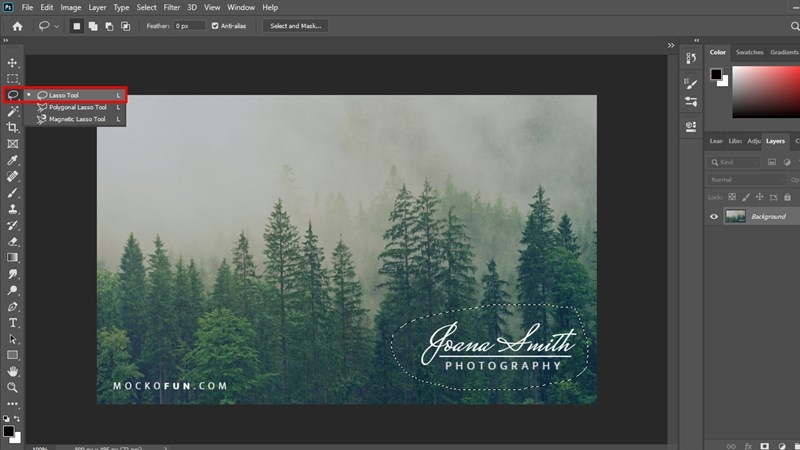The image size is (800, 450).
Task: Select the Horizontal Type tool
Action: point(13,323)
